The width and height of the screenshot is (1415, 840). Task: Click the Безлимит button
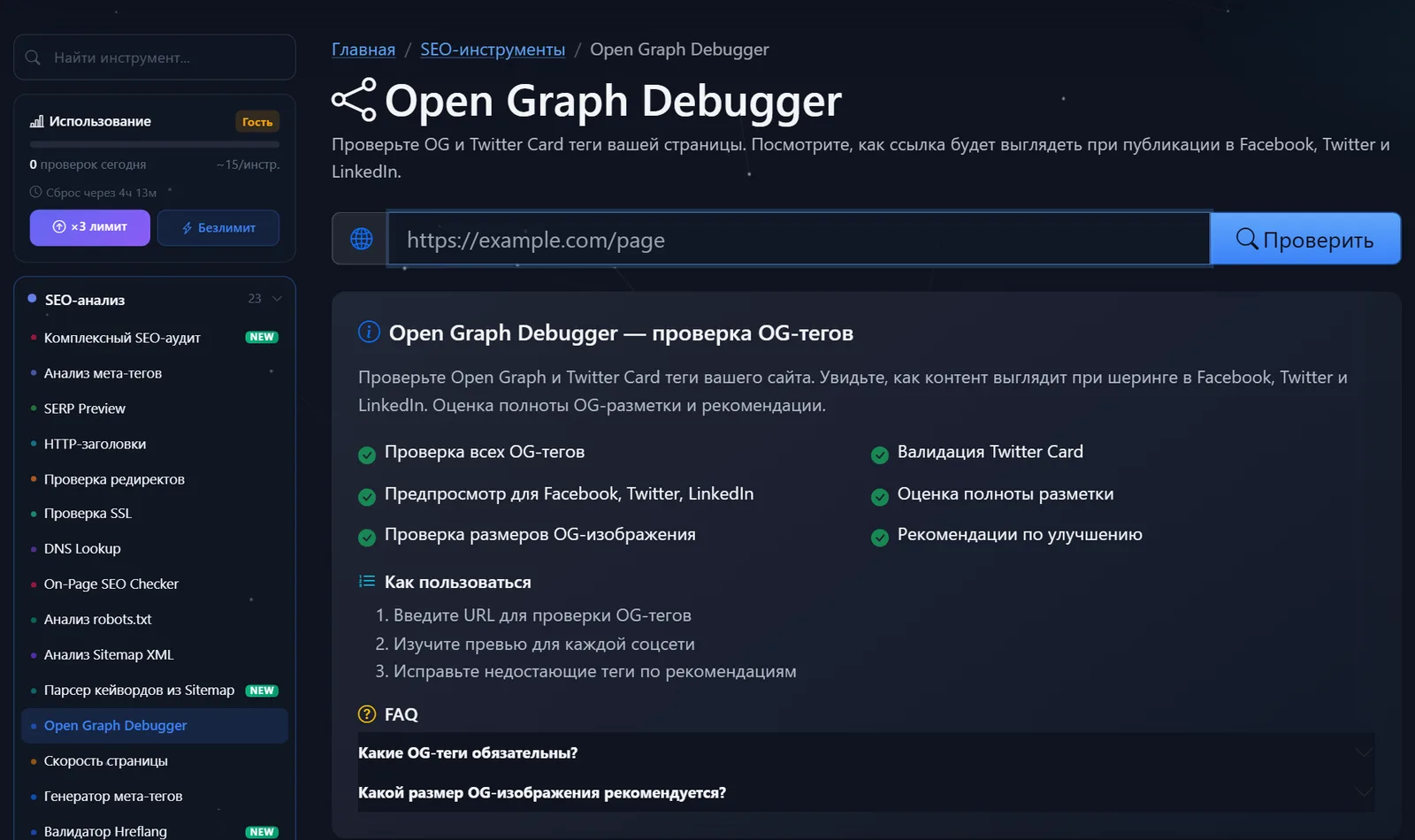click(x=218, y=227)
